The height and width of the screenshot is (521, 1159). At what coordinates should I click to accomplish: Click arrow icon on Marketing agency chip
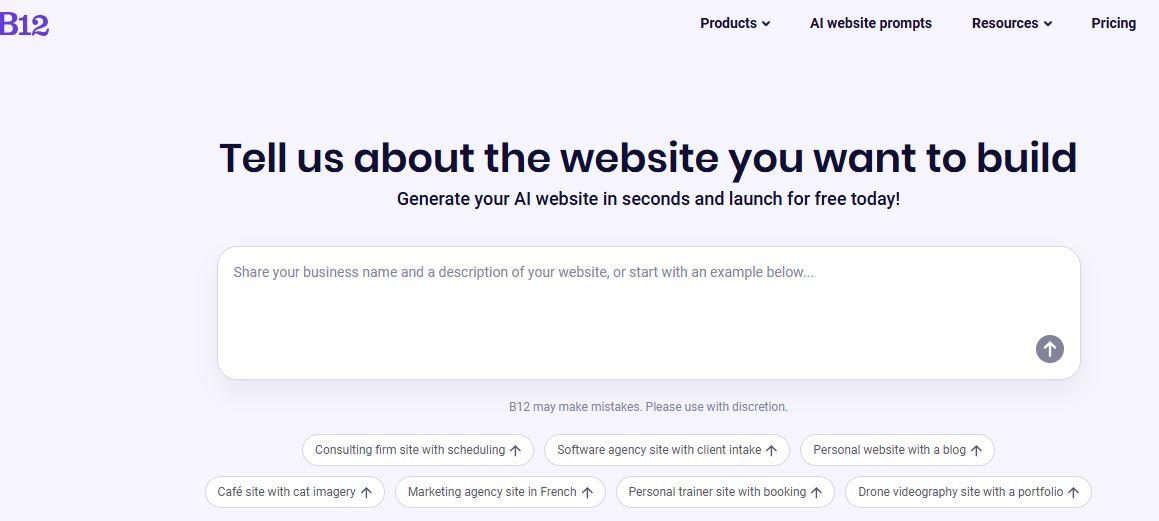click(x=587, y=493)
